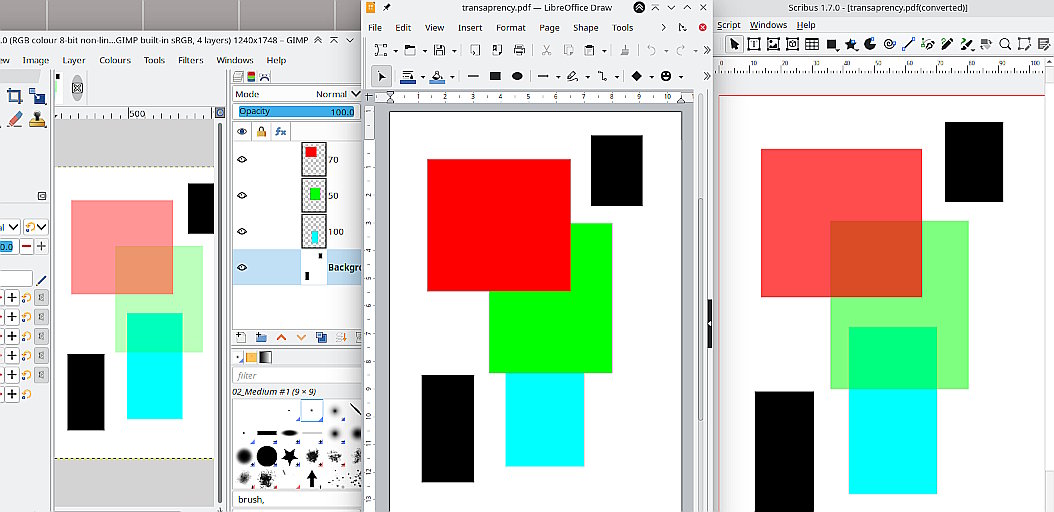
Task: Select the cyan layer 100 thumbnail
Action: click(x=313, y=231)
